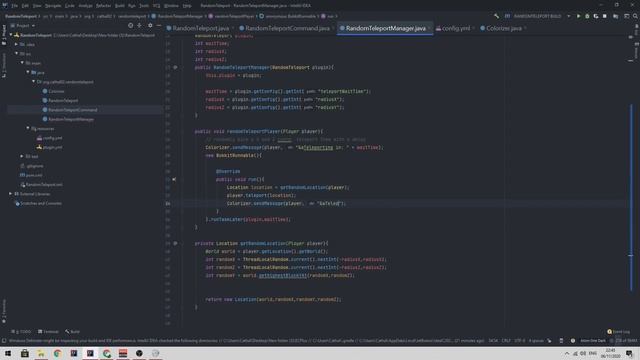
Task: Click the green Debug bug icon
Action: tap(587, 16)
